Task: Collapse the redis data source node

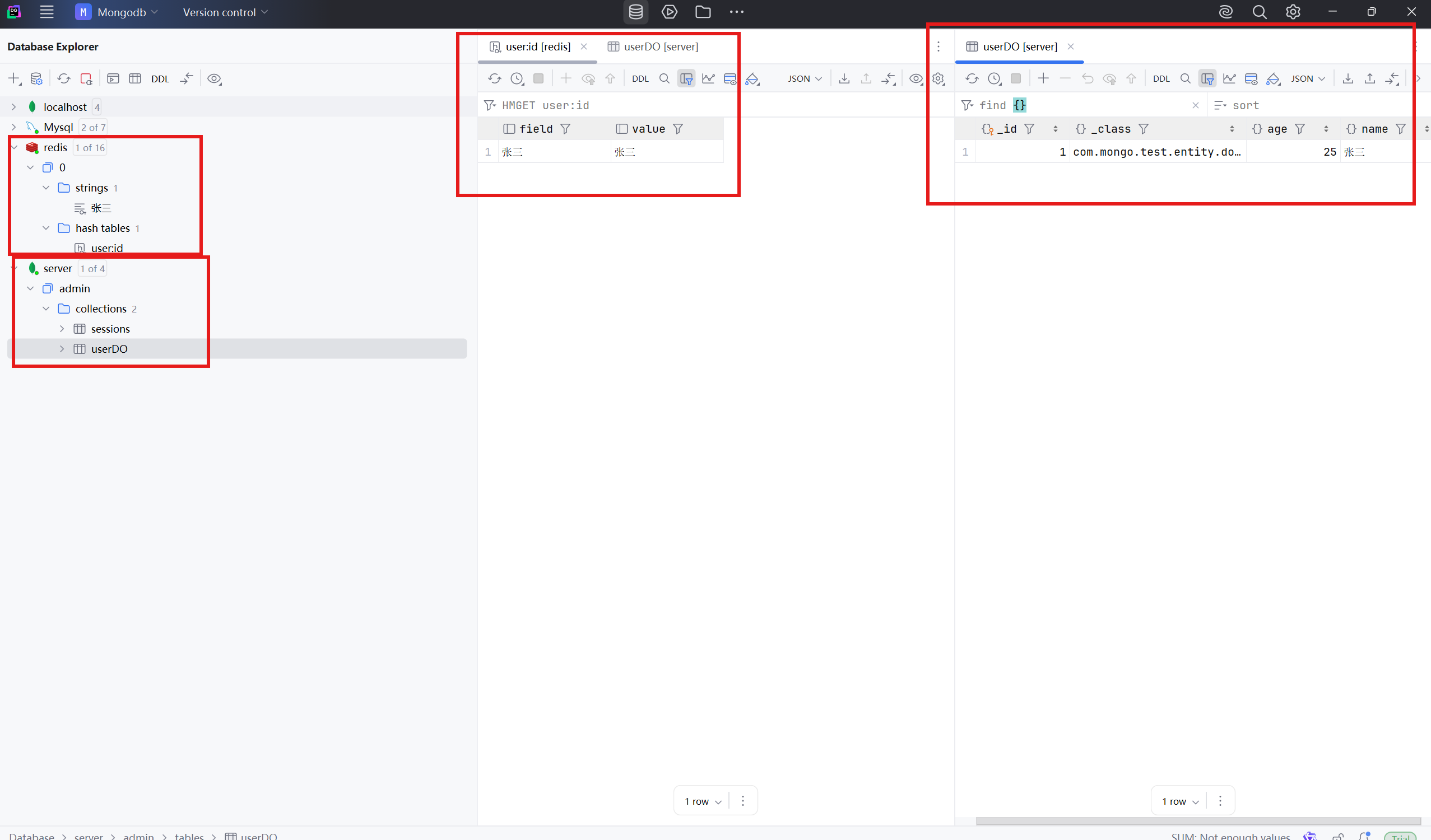Action: 13,148
